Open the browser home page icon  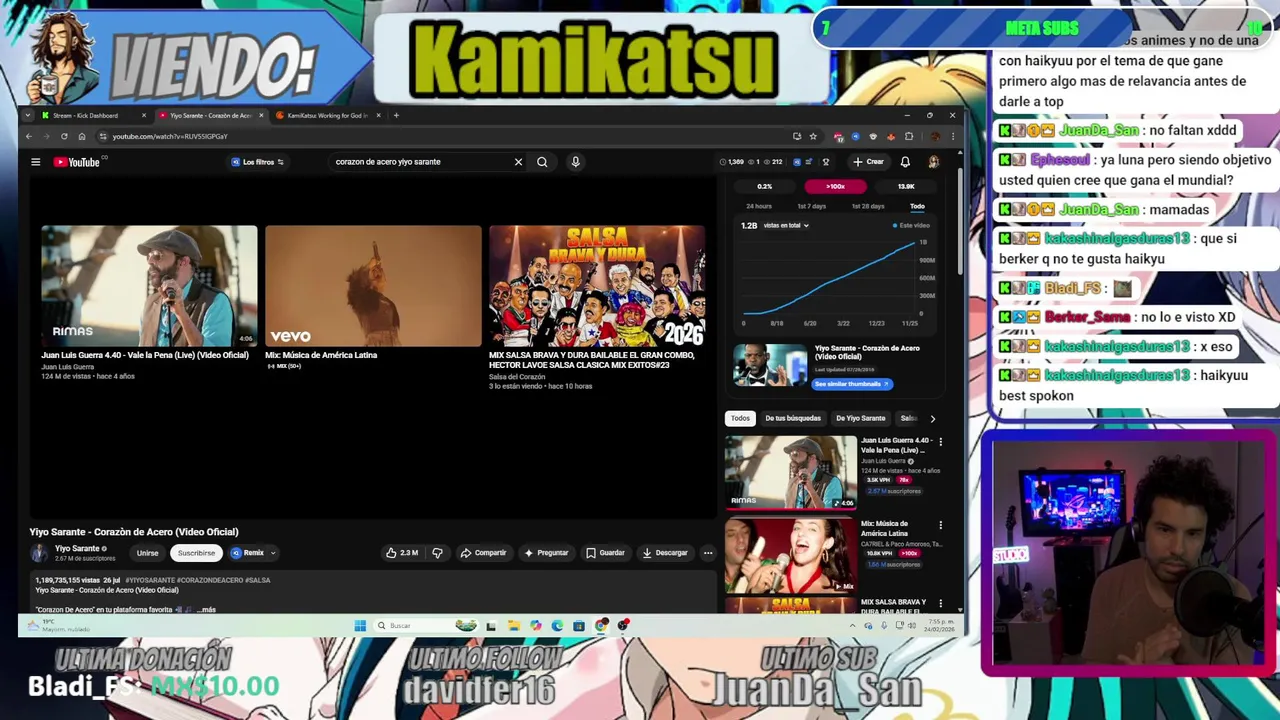(82, 136)
